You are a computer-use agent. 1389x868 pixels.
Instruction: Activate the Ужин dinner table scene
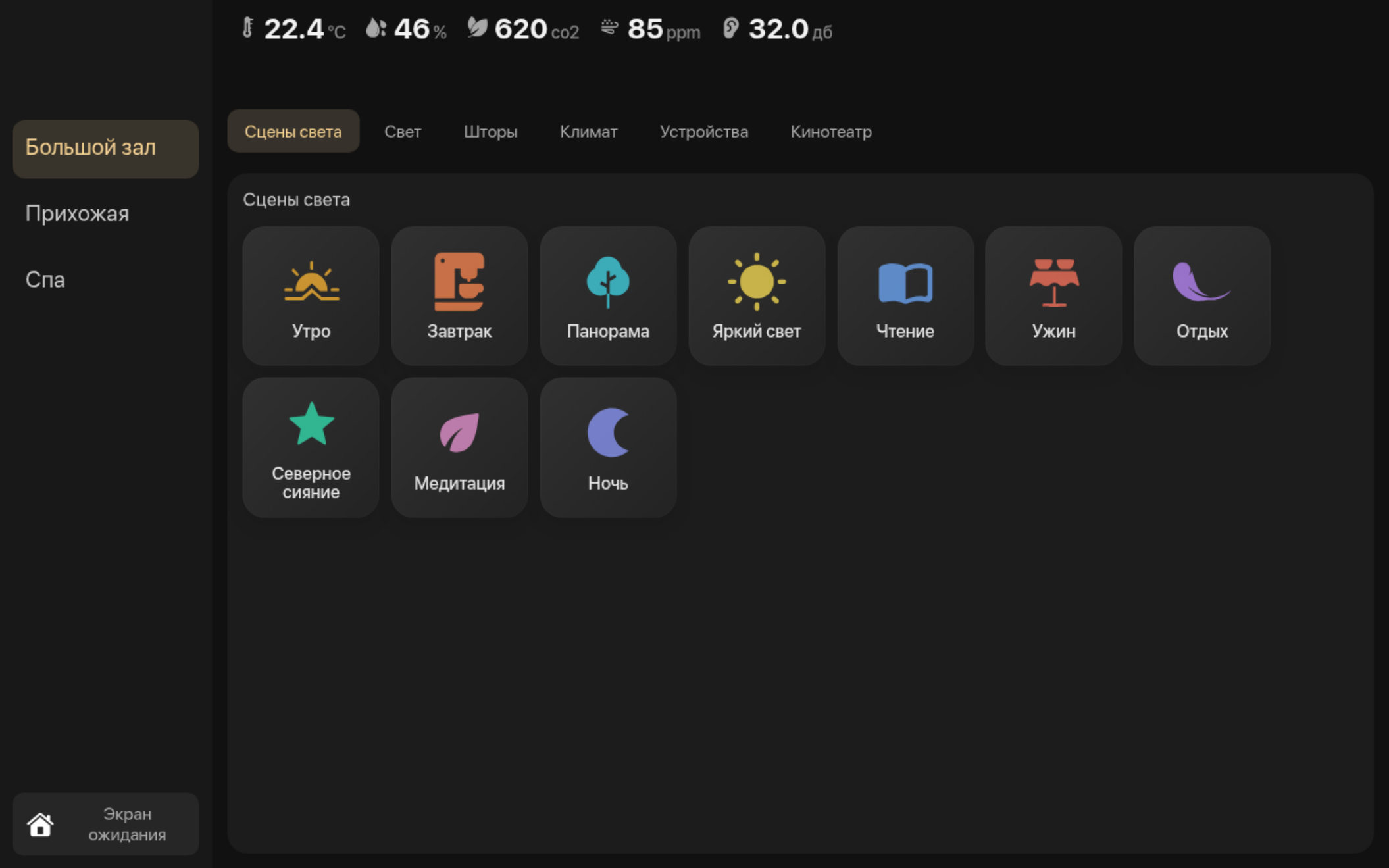click(x=1053, y=296)
